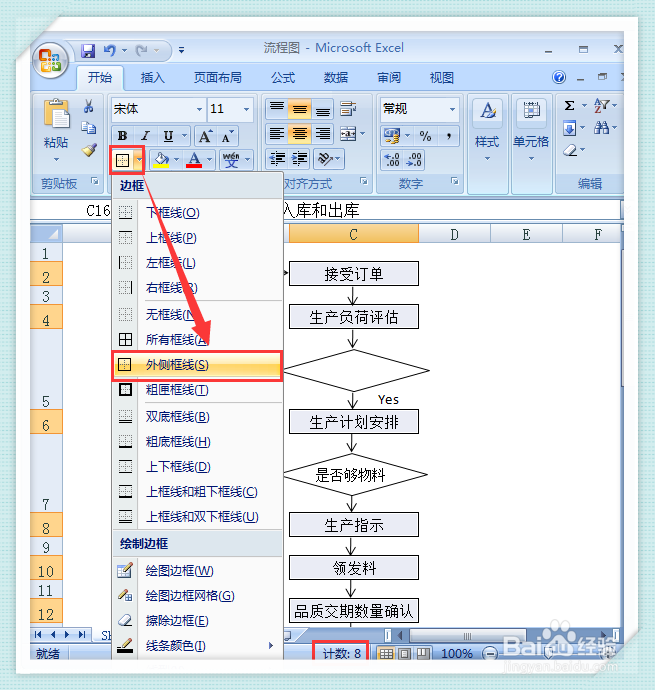Toggle Italic formatting

145,136
